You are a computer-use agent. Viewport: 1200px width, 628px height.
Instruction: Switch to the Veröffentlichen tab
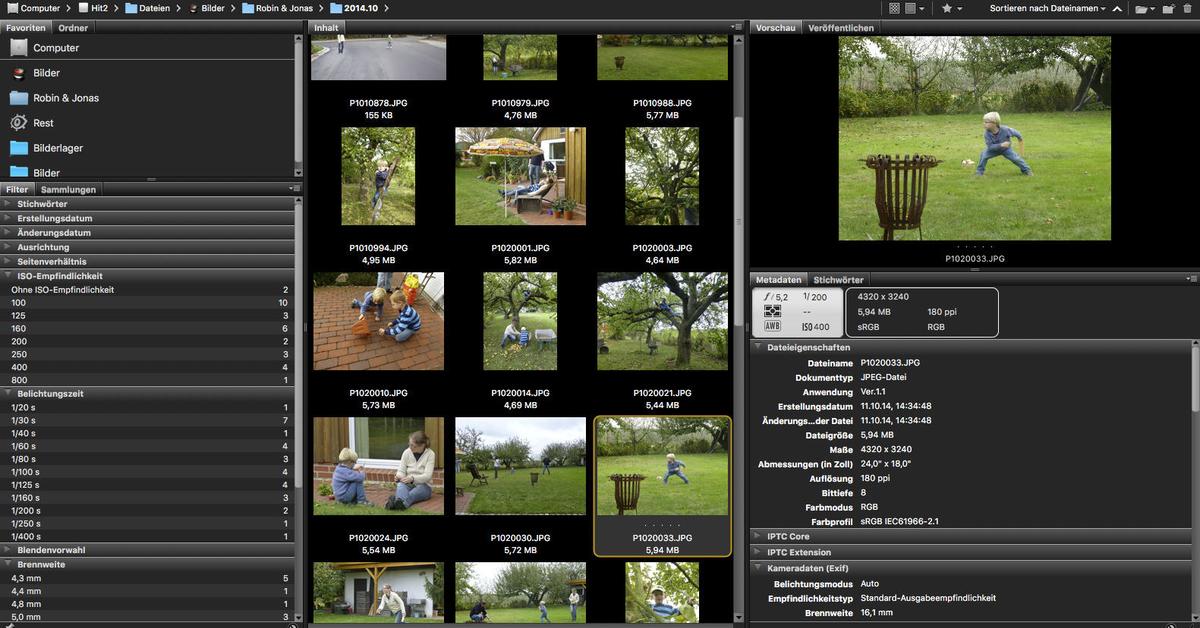coord(841,28)
